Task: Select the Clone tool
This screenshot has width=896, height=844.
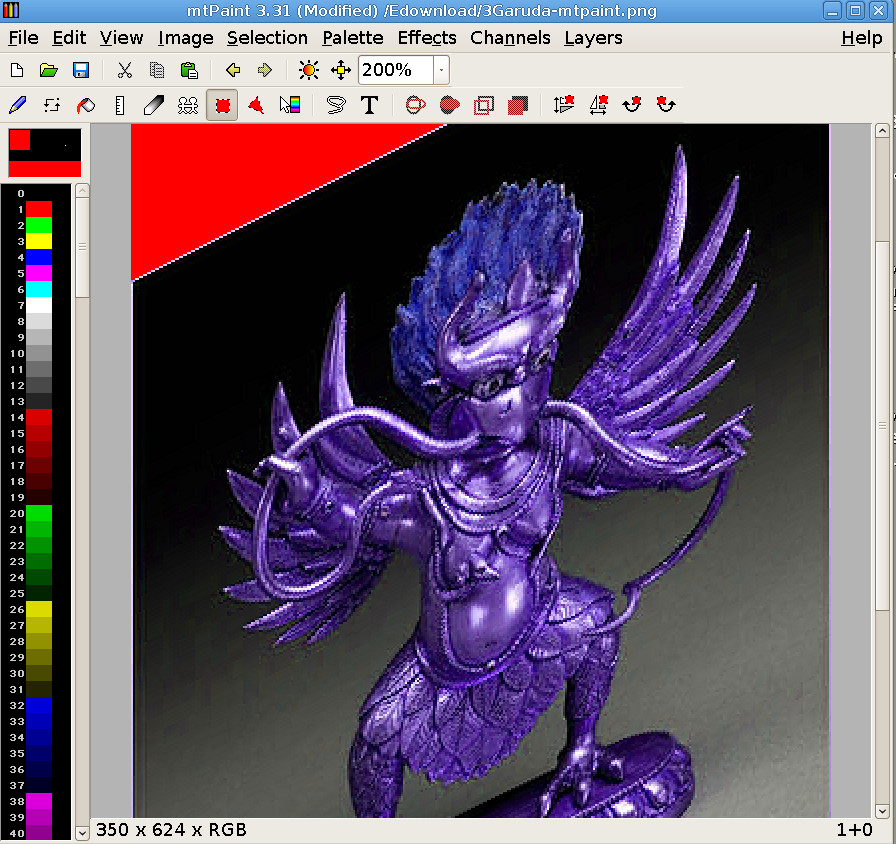Action: pos(188,105)
